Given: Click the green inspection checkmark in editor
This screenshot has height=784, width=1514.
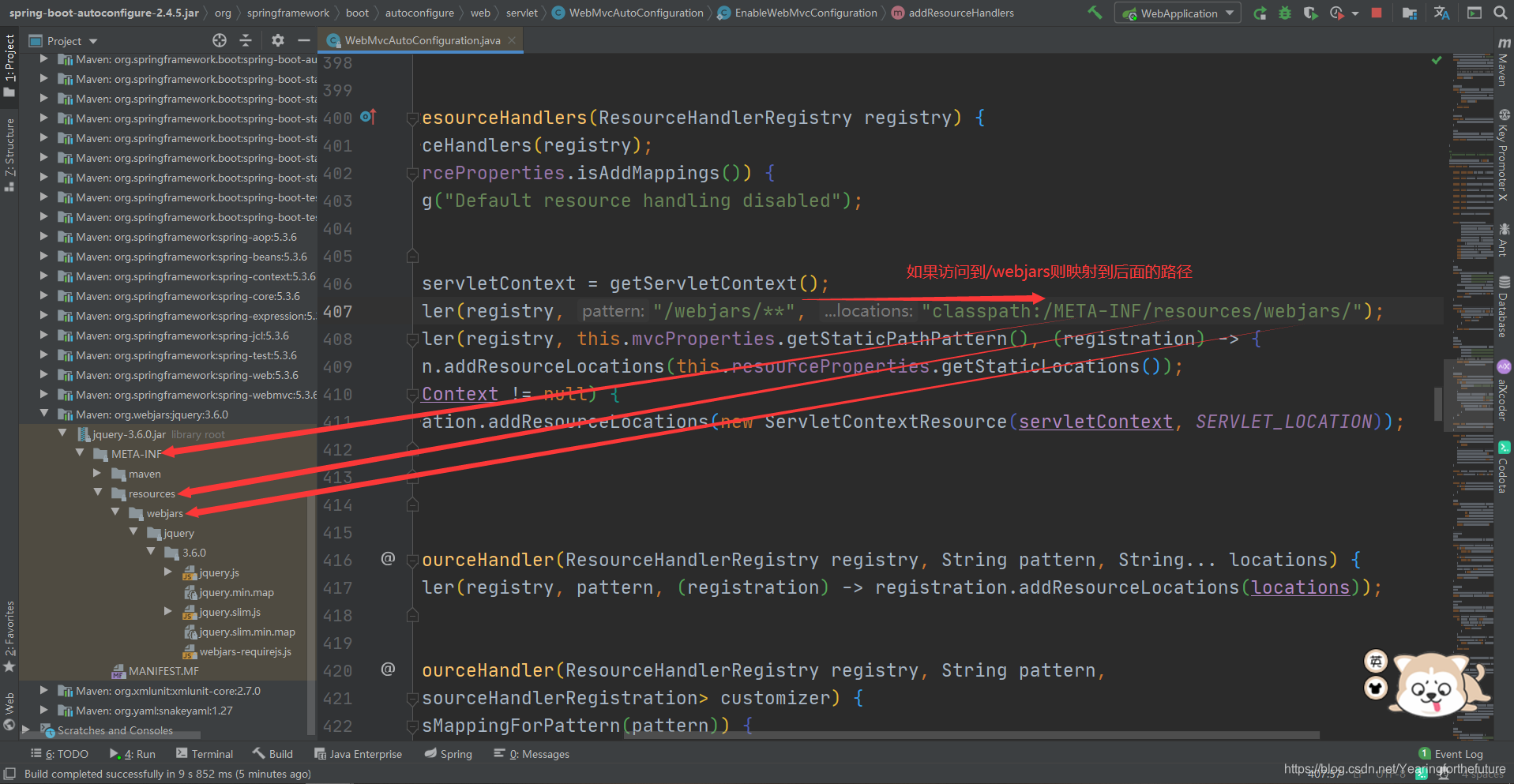Looking at the screenshot, I should [1437, 60].
